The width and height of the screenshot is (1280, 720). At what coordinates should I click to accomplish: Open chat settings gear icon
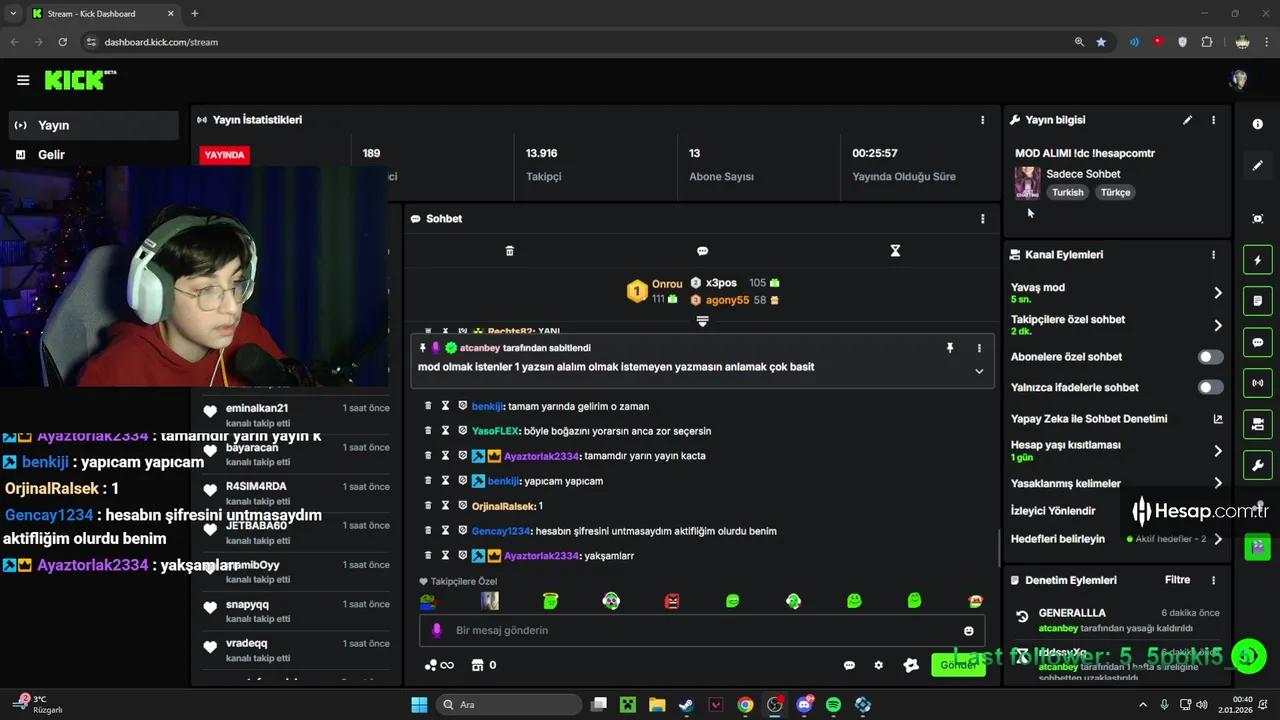coord(878,665)
